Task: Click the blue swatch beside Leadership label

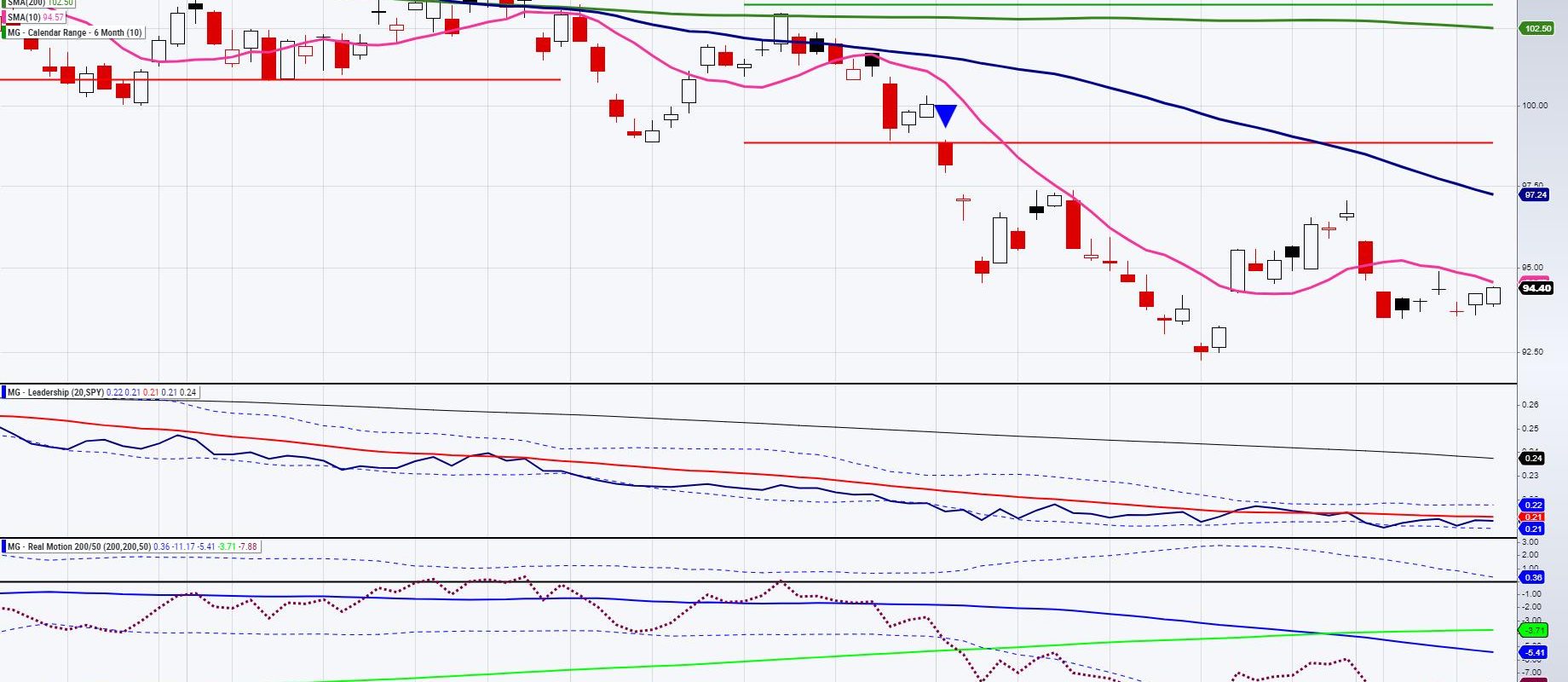Action: coord(3,392)
